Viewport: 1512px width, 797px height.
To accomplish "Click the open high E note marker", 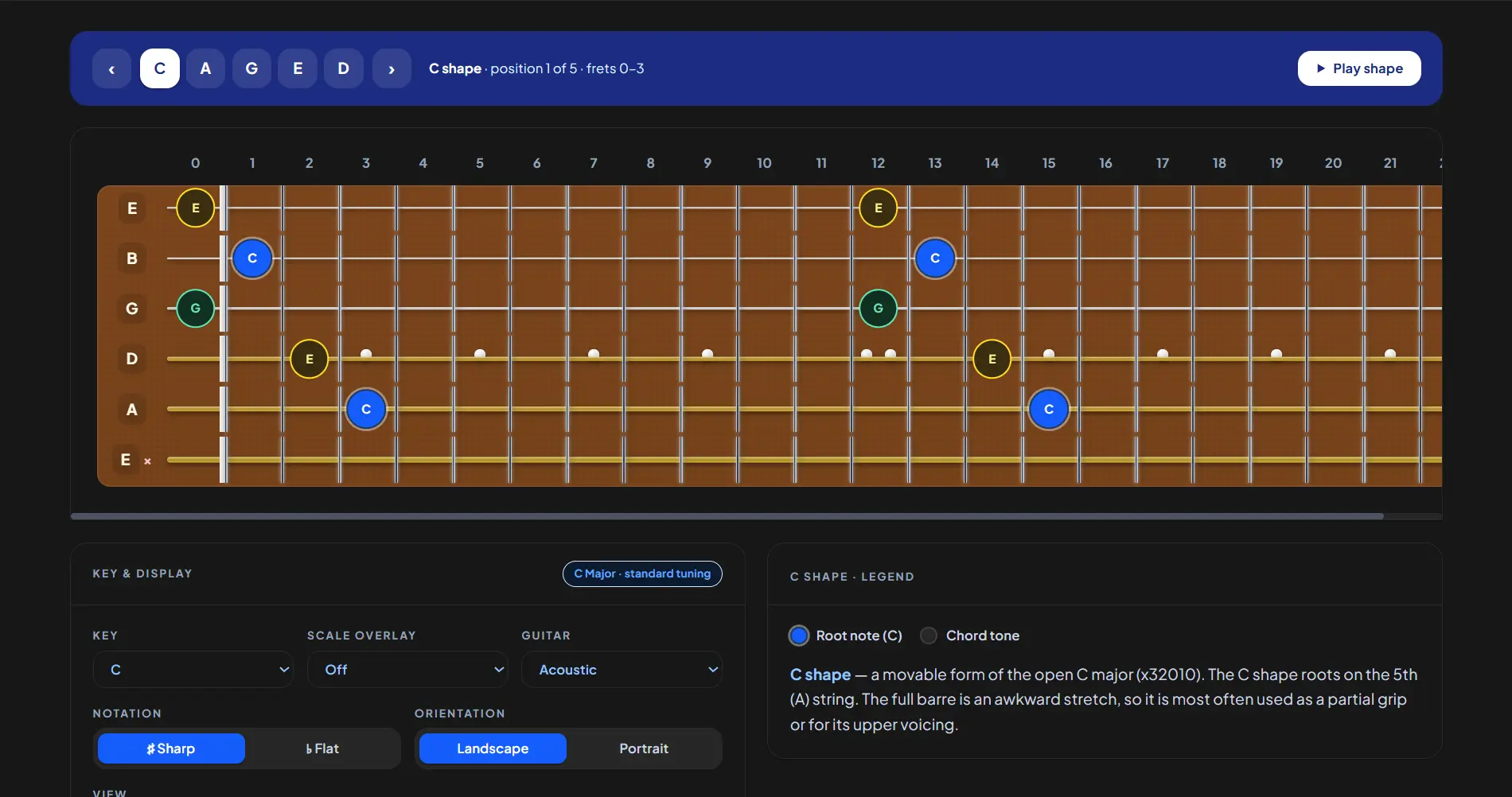I will (196, 208).
